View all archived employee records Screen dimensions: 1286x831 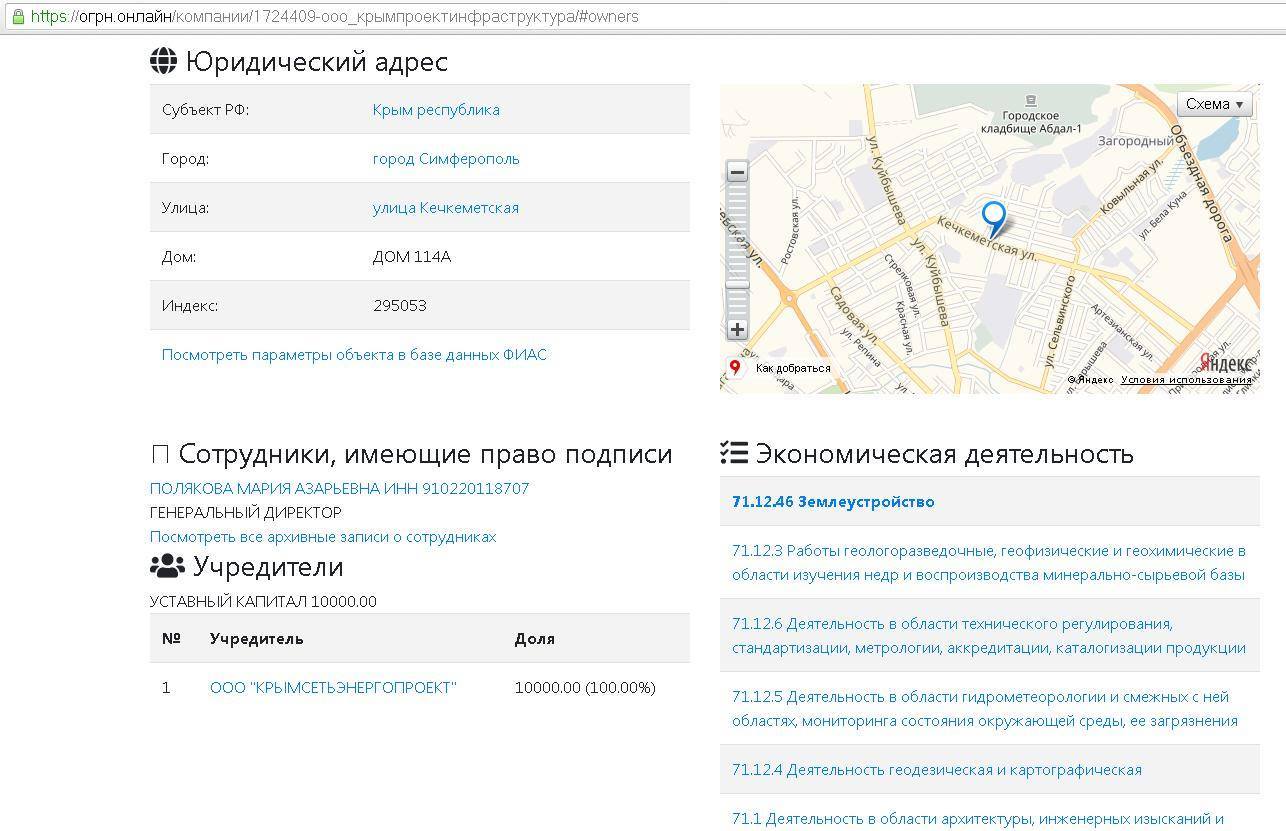click(323, 537)
